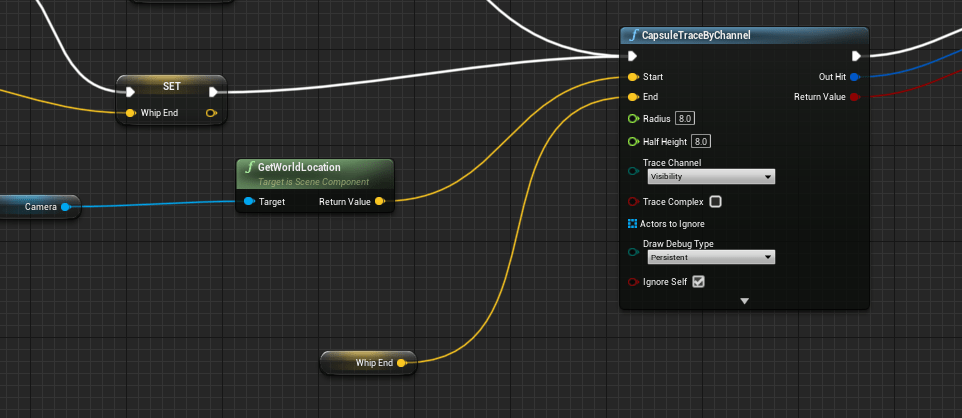
Task: Uncheck the Ignore Self checkbox
Action: (699, 282)
